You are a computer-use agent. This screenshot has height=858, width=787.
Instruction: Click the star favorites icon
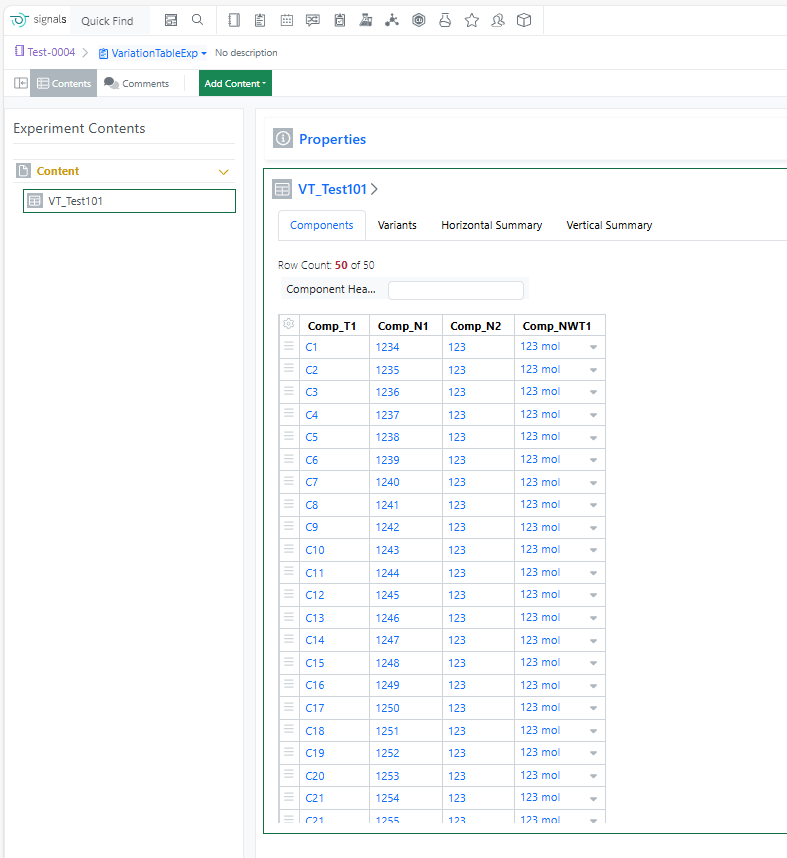tap(471, 20)
